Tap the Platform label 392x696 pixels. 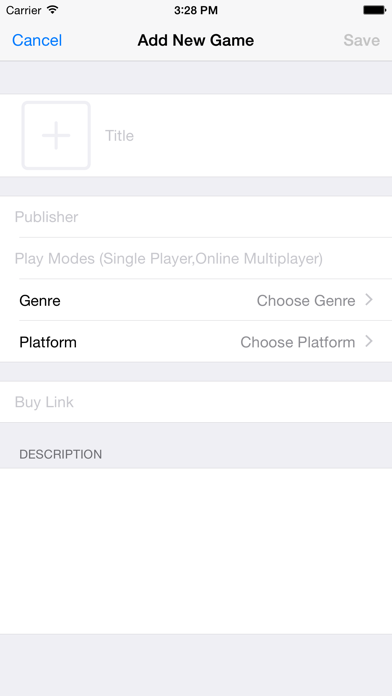coord(48,342)
